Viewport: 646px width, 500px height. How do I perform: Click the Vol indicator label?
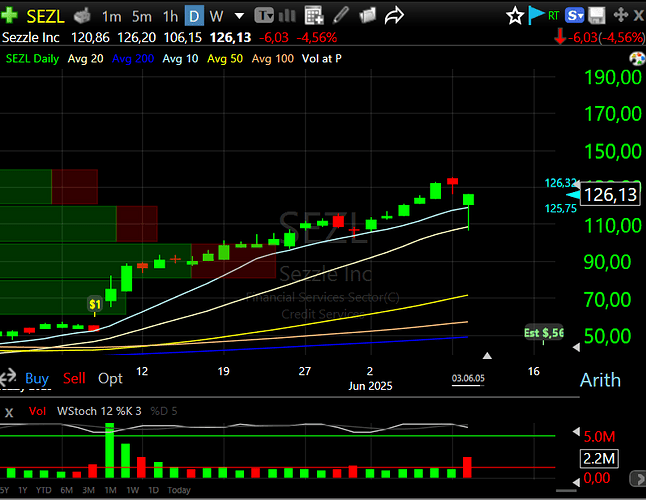click(37, 411)
